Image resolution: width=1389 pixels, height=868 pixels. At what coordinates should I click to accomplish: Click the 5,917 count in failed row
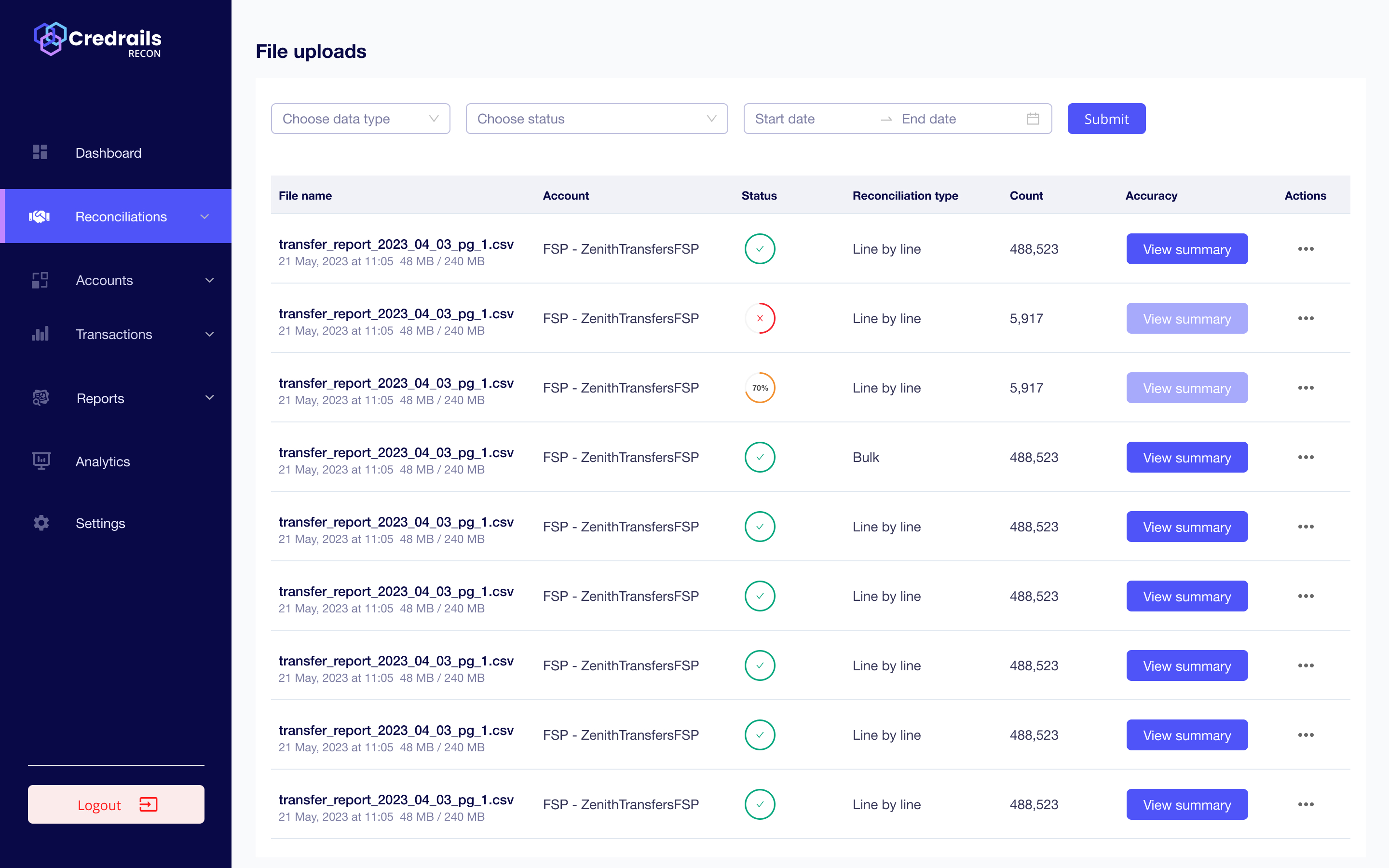(1026, 319)
